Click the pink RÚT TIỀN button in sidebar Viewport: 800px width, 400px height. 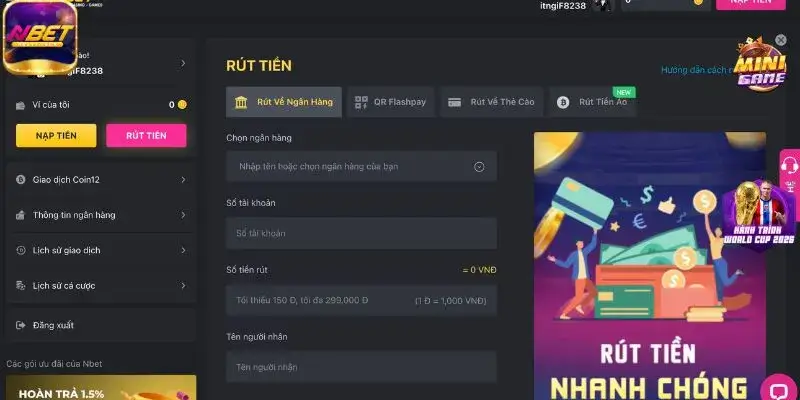tap(146, 136)
